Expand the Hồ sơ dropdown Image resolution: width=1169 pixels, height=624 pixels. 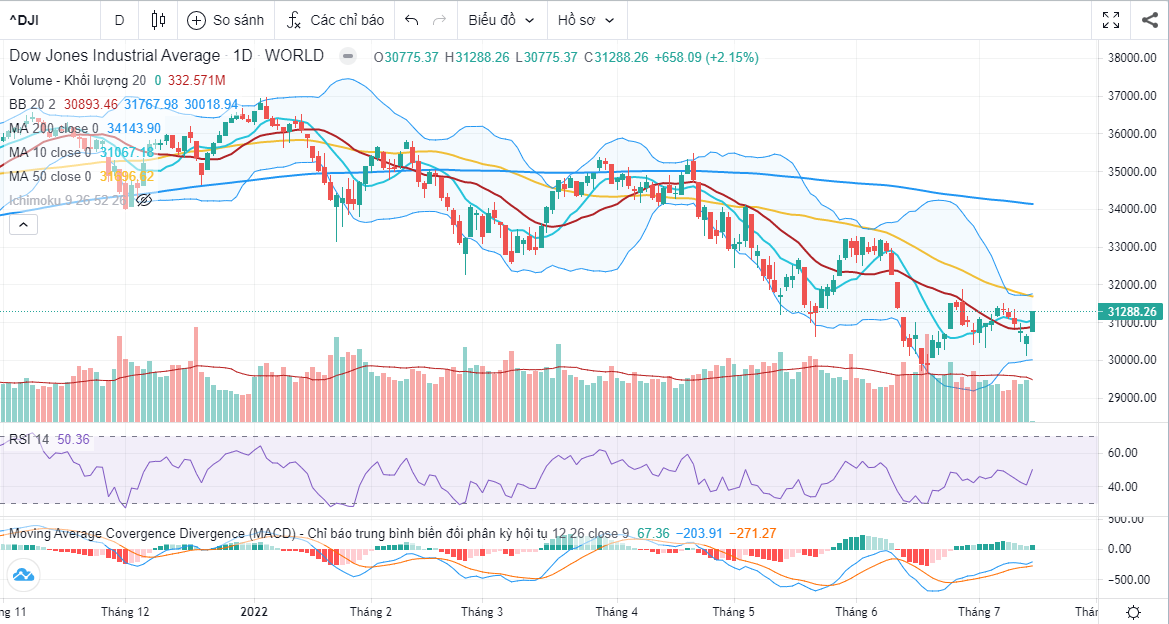[586, 20]
